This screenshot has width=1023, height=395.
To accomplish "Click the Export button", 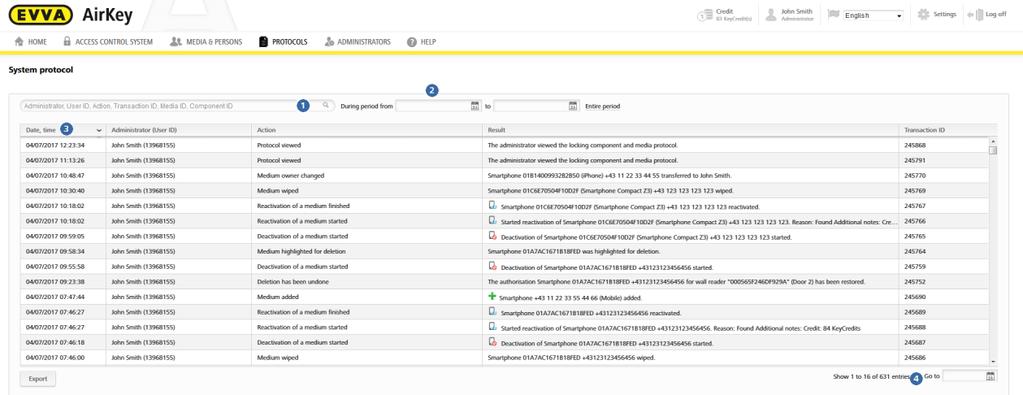I will coord(38,378).
